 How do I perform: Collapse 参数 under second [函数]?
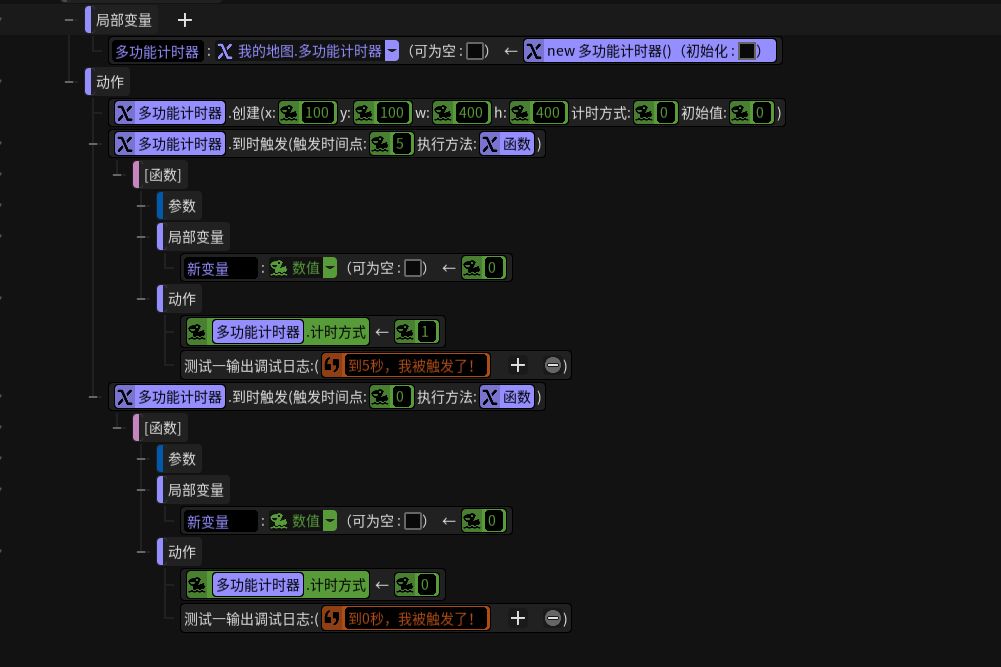[x=142, y=458]
